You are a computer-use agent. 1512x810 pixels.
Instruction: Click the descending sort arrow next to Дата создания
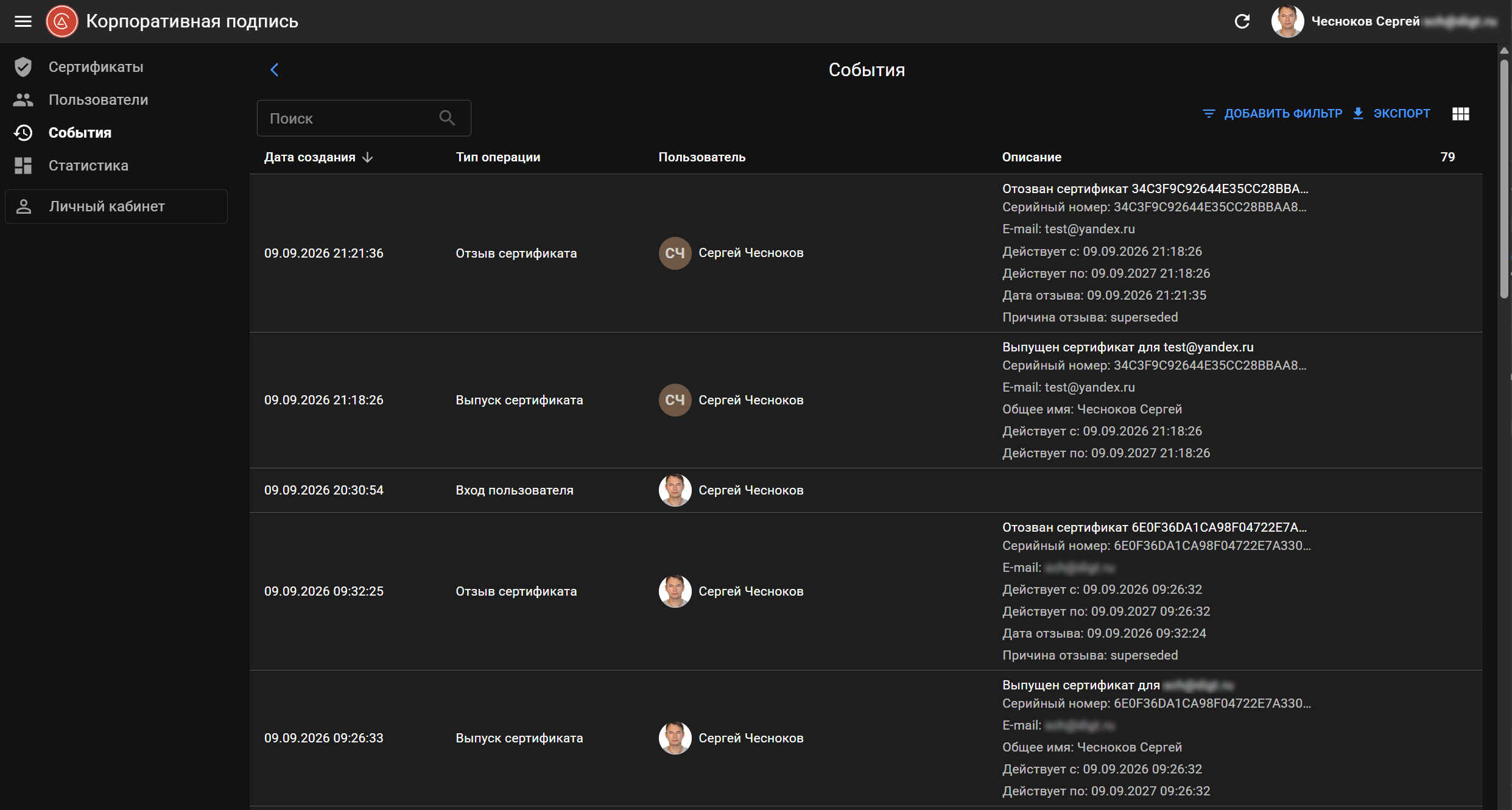click(367, 157)
